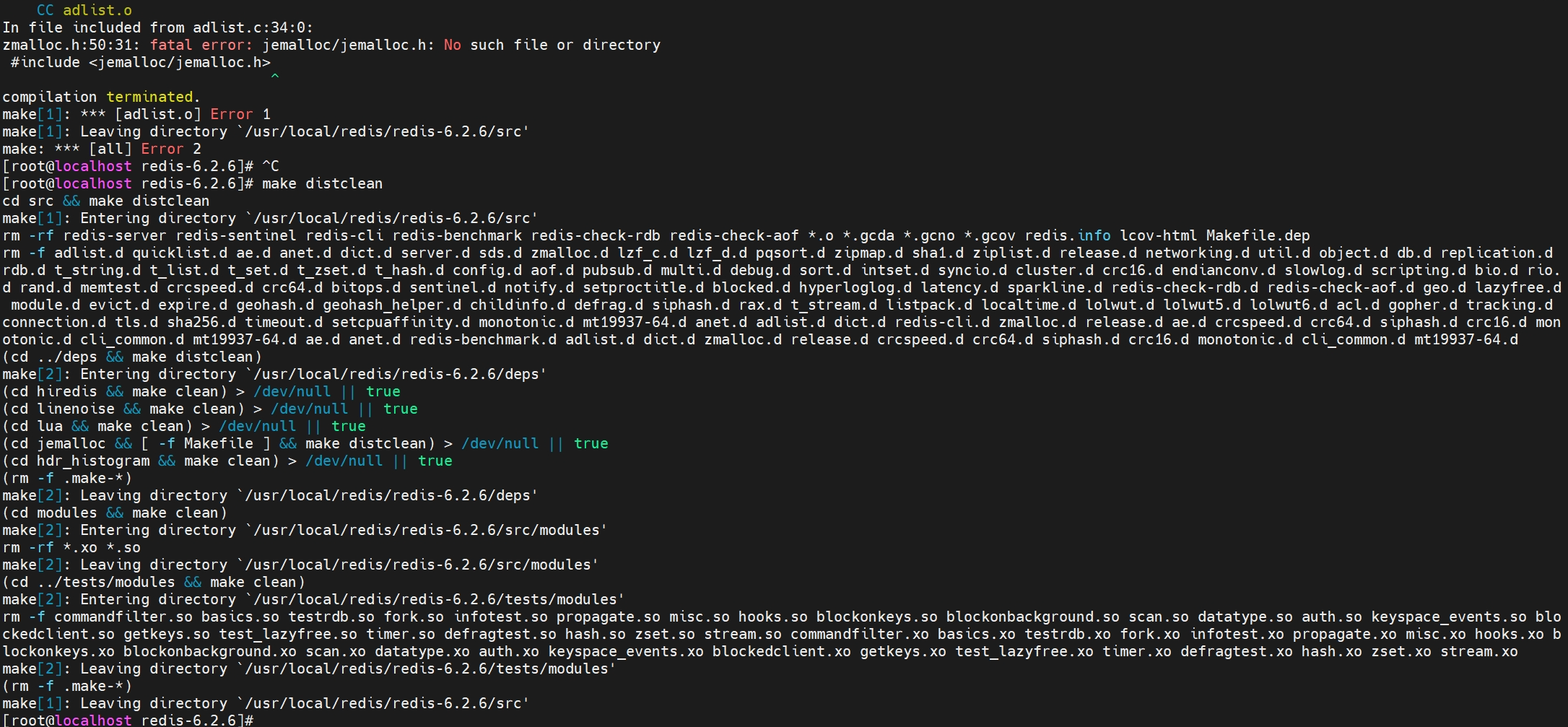Image resolution: width=1568 pixels, height=727 pixels.
Task: Click the 'make distclean' command at the prompt
Action: tap(322, 183)
